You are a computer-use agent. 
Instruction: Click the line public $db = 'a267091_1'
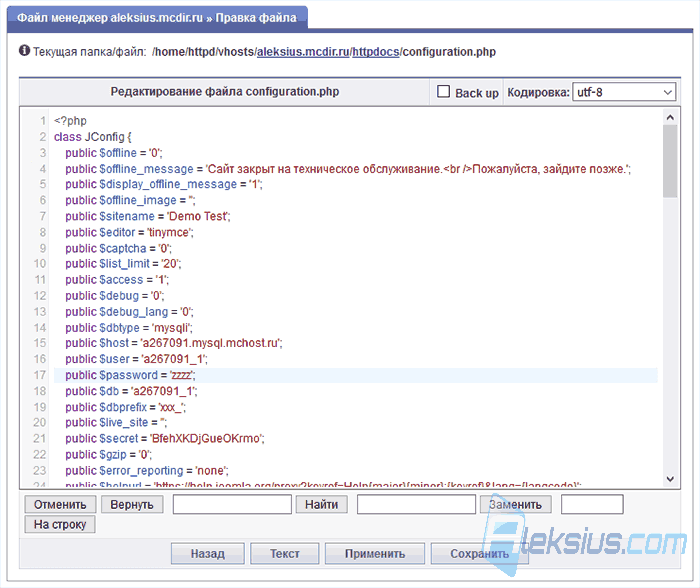(x=131, y=391)
